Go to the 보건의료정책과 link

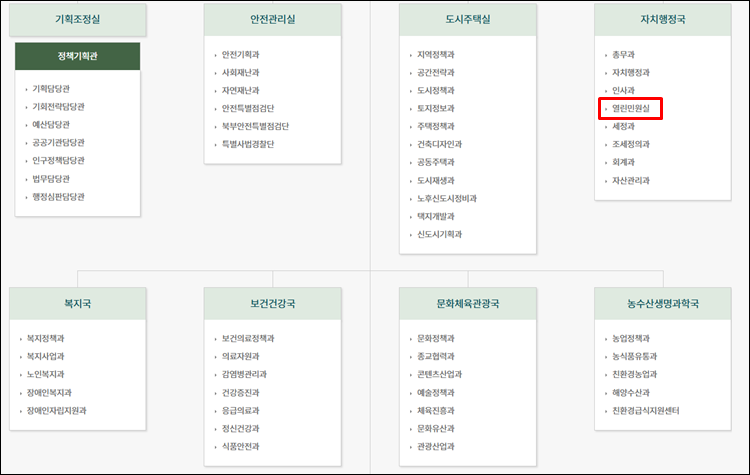(248, 339)
